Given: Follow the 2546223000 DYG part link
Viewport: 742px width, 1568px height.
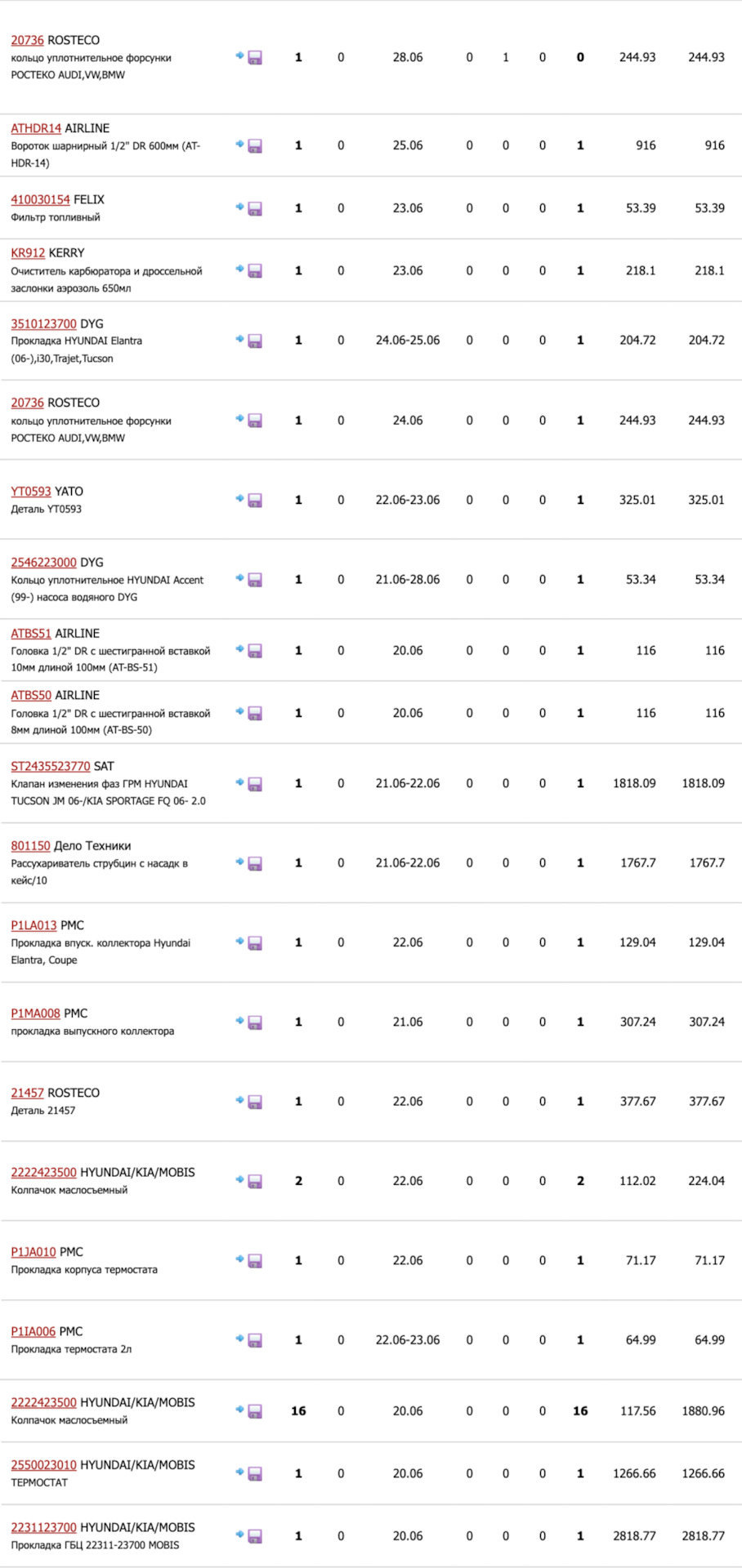Looking at the screenshot, I should pos(43,563).
